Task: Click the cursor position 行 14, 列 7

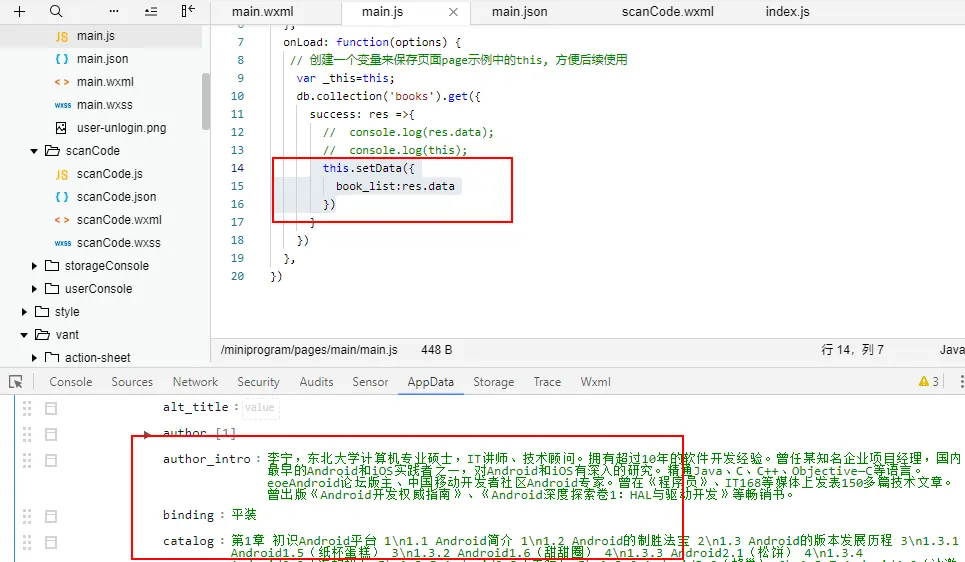Action: pos(852,350)
